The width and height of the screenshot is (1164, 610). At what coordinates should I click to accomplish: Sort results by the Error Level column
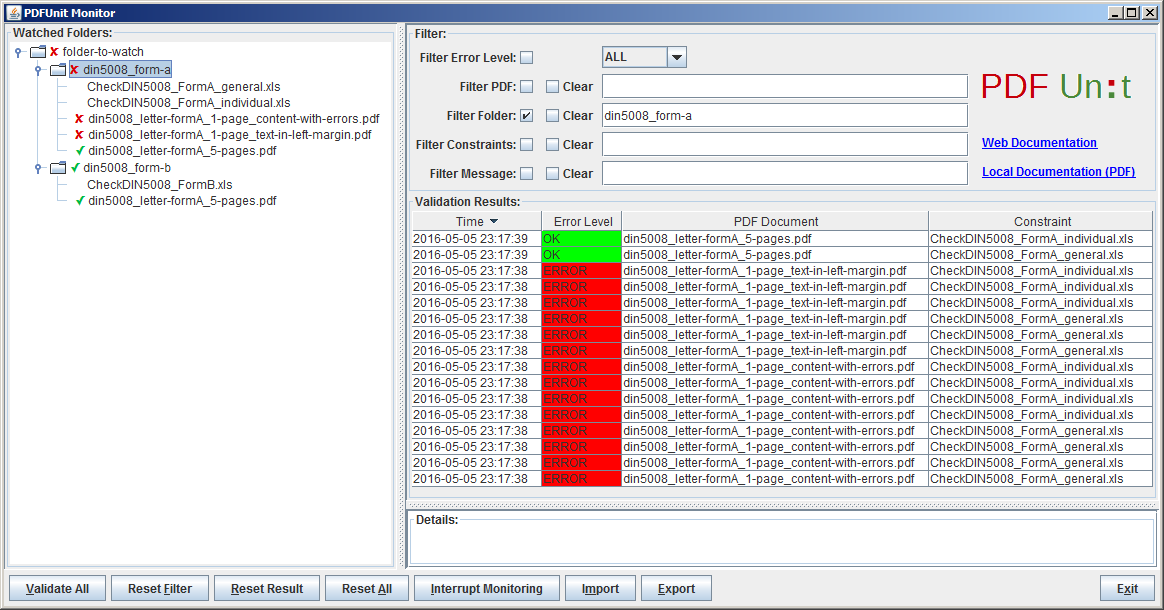click(x=583, y=222)
